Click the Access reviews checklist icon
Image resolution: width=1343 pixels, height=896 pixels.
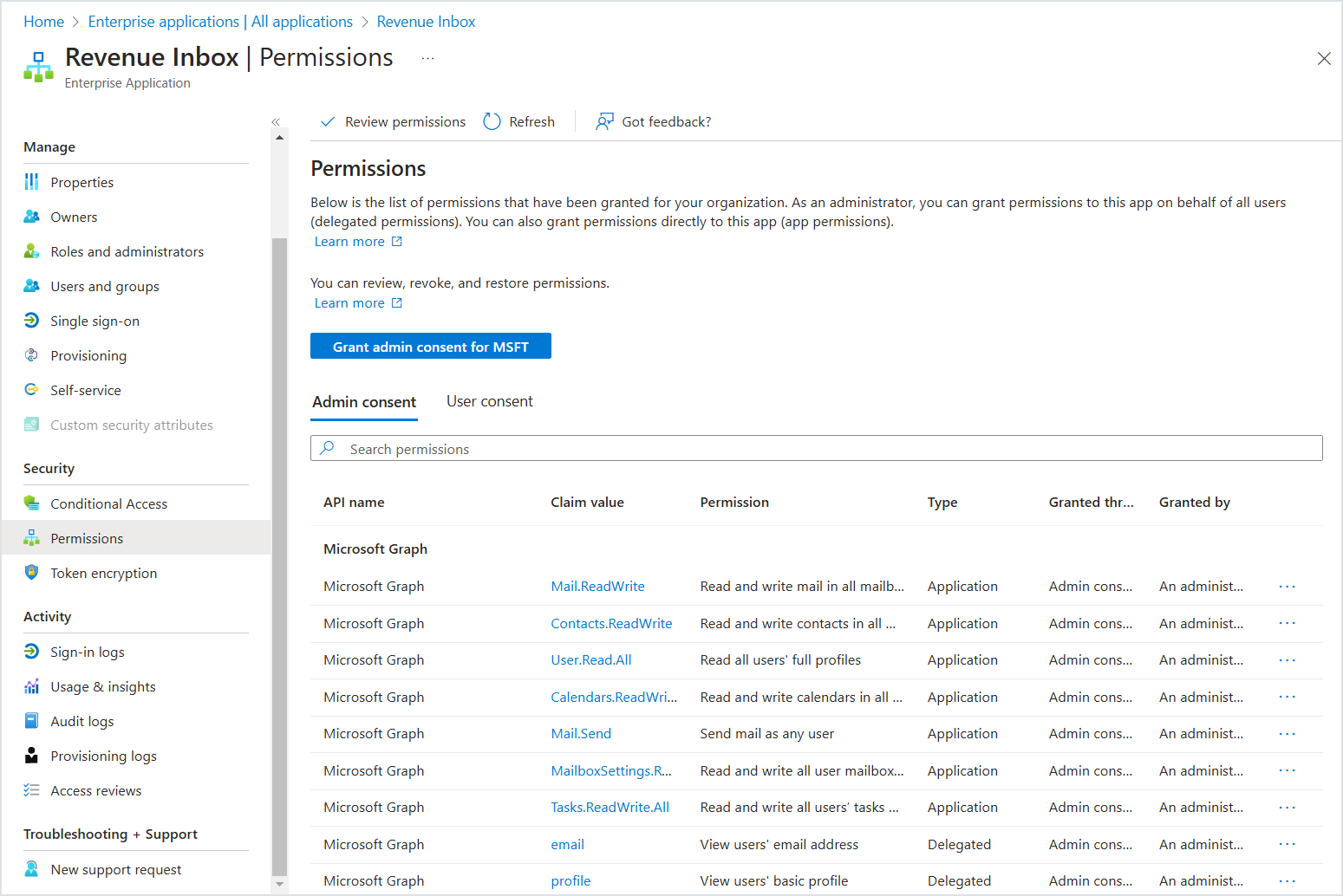[32, 790]
